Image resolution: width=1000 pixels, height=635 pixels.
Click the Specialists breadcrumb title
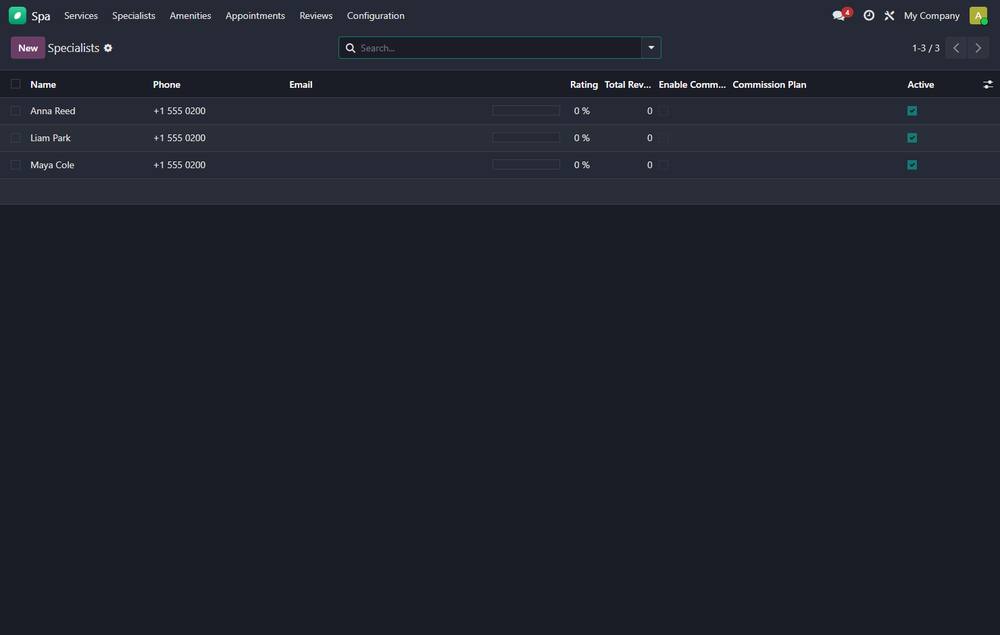tap(73, 48)
